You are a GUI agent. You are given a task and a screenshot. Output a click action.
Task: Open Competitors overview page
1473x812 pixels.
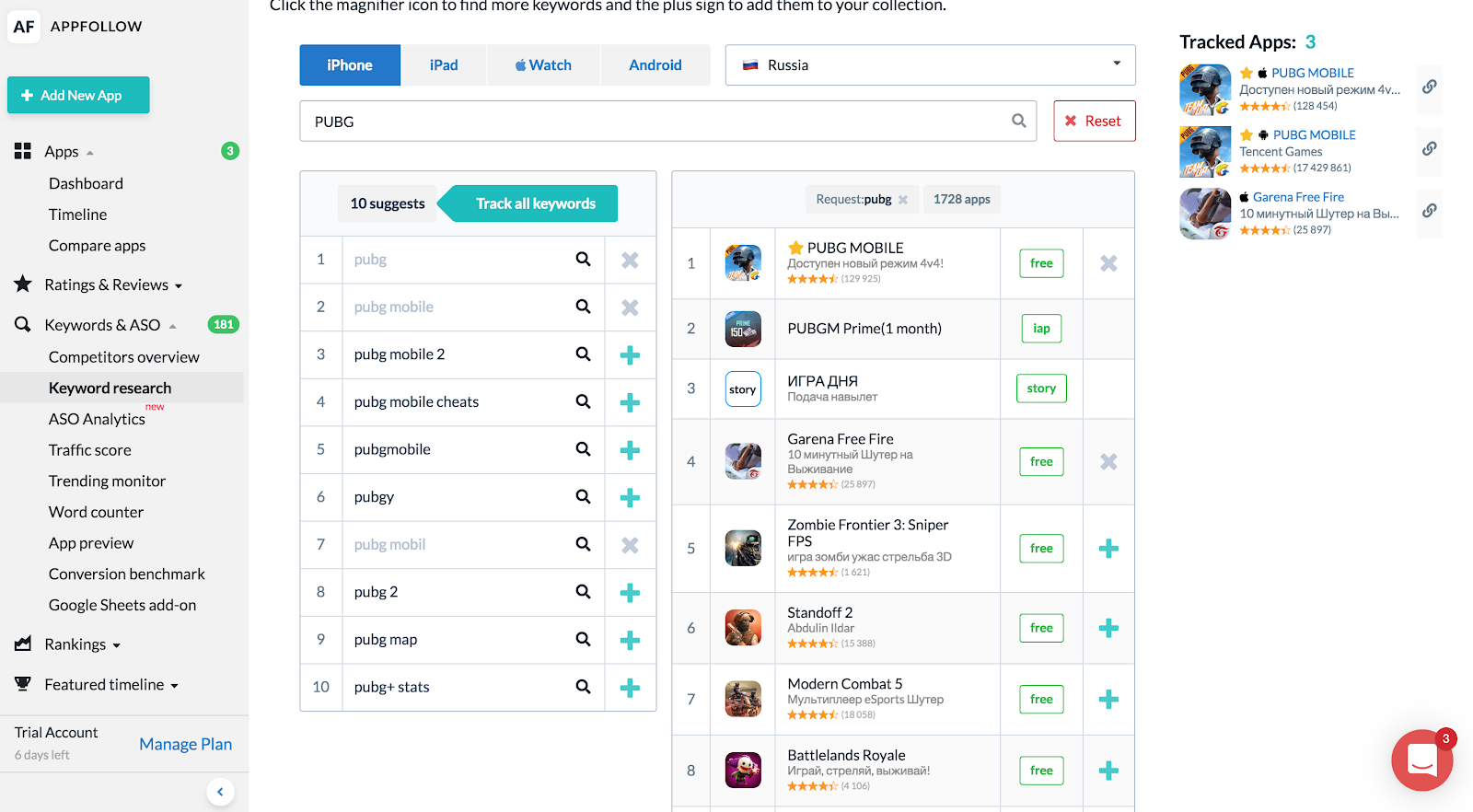click(123, 357)
